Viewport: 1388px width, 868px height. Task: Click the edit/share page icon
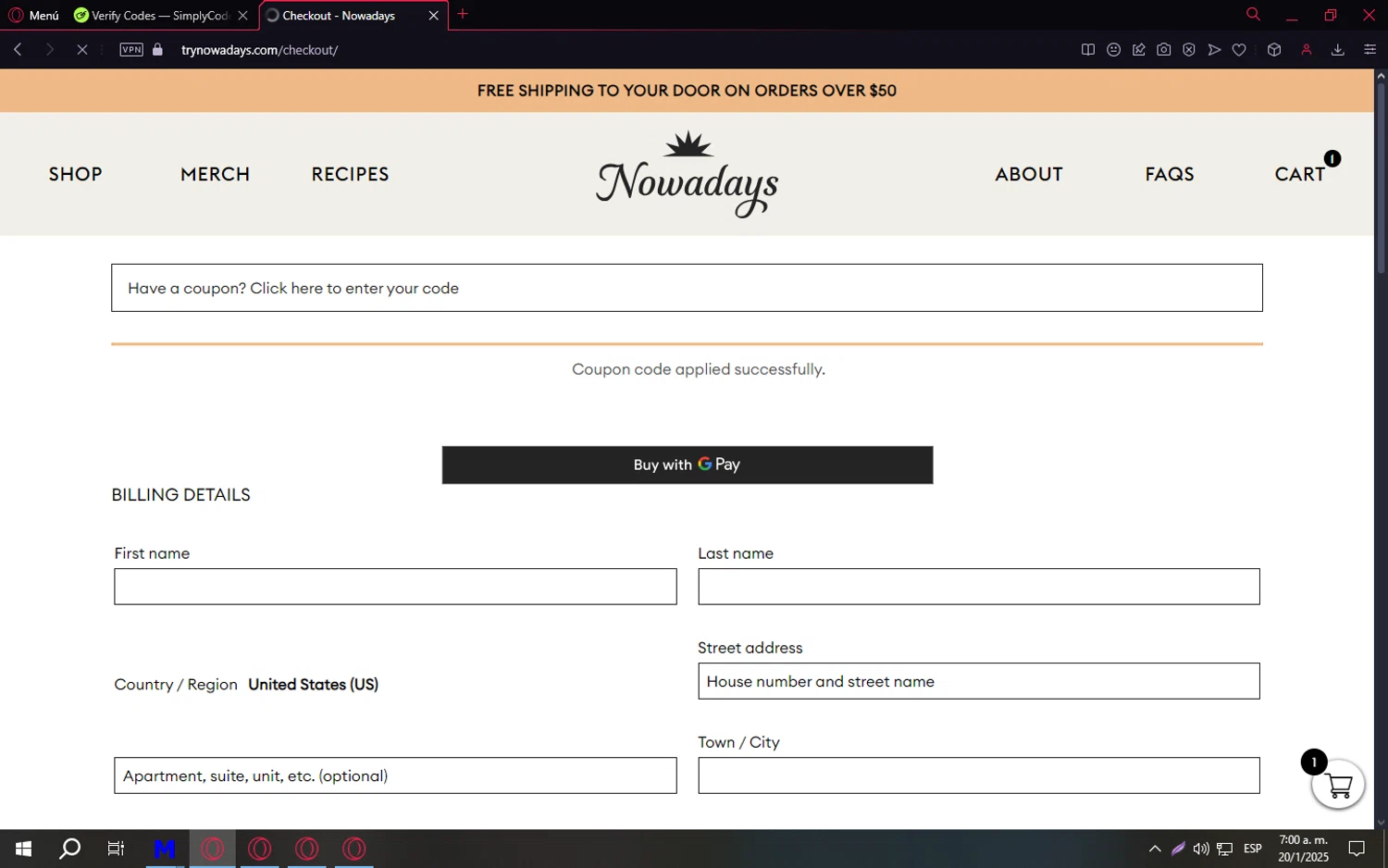(1138, 50)
